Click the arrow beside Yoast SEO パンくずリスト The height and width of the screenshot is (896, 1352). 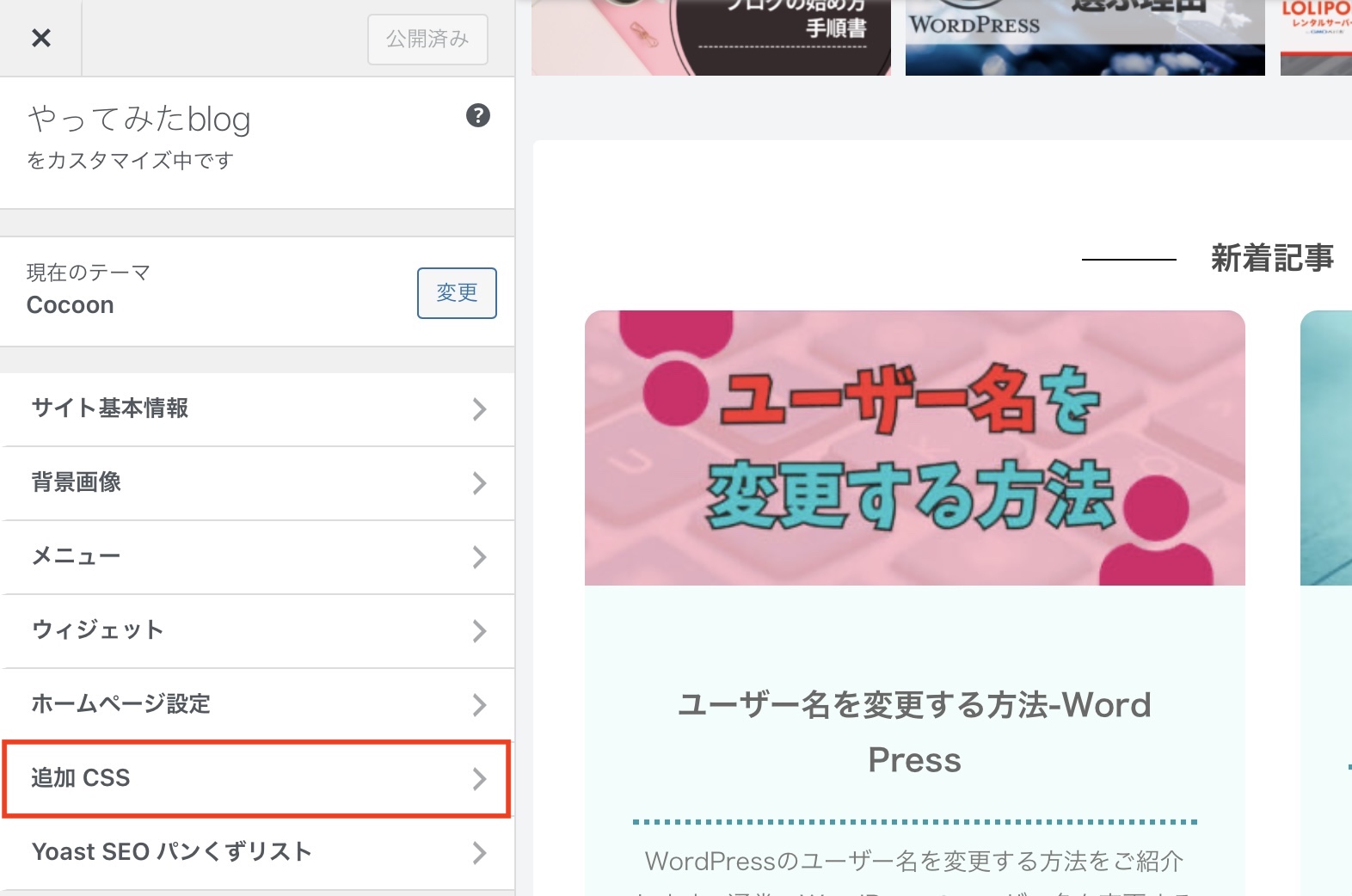click(x=479, y=853)
